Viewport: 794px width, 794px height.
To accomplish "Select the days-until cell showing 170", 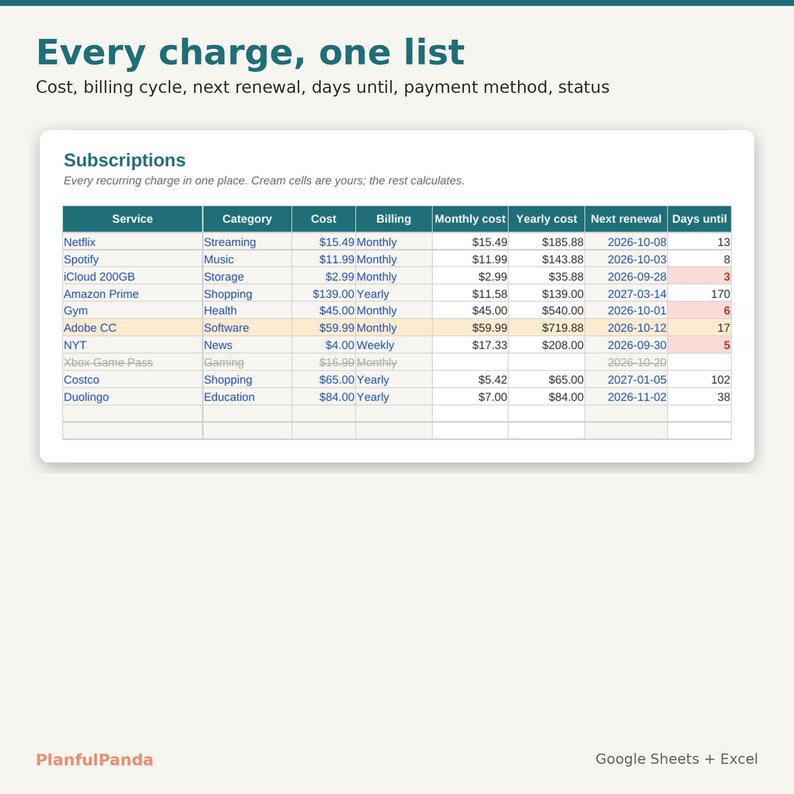I will pyautogui.click(x=699, y=294).
